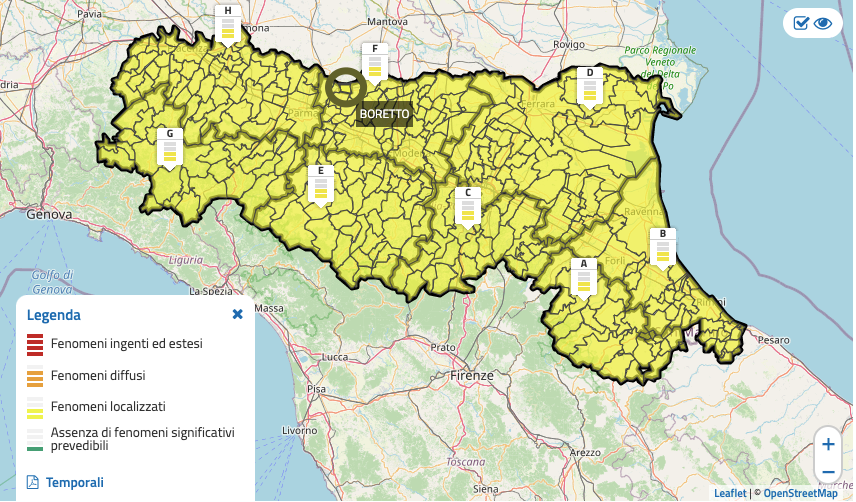Click the Rovigo city label
The width and height of the screenshot is (856, 502).
[x=569, y=45]
